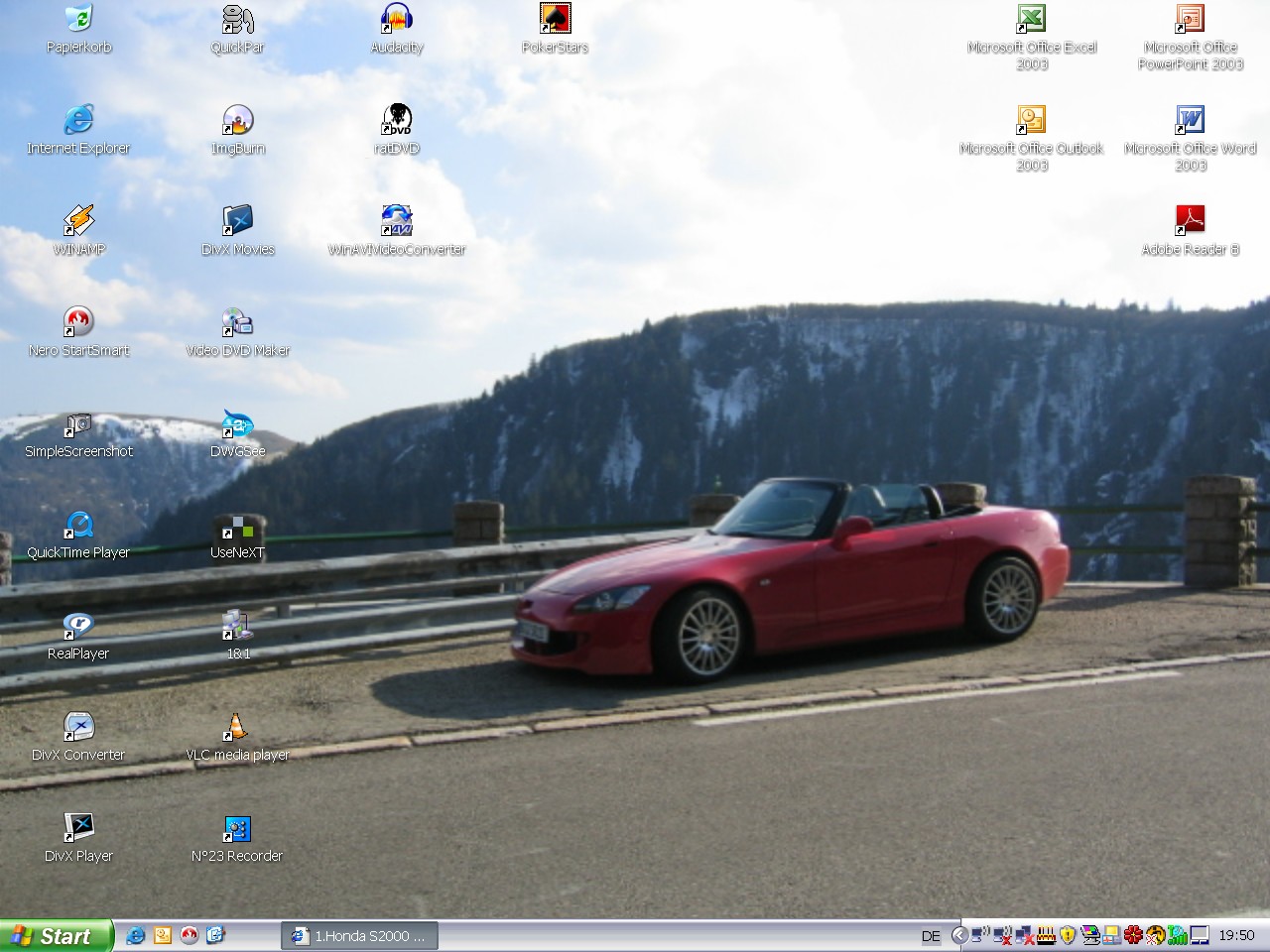Select Microsoft Office Excel 2003 icon
The width and height of the screenshot is (1270, 952).
point(1031,20)
